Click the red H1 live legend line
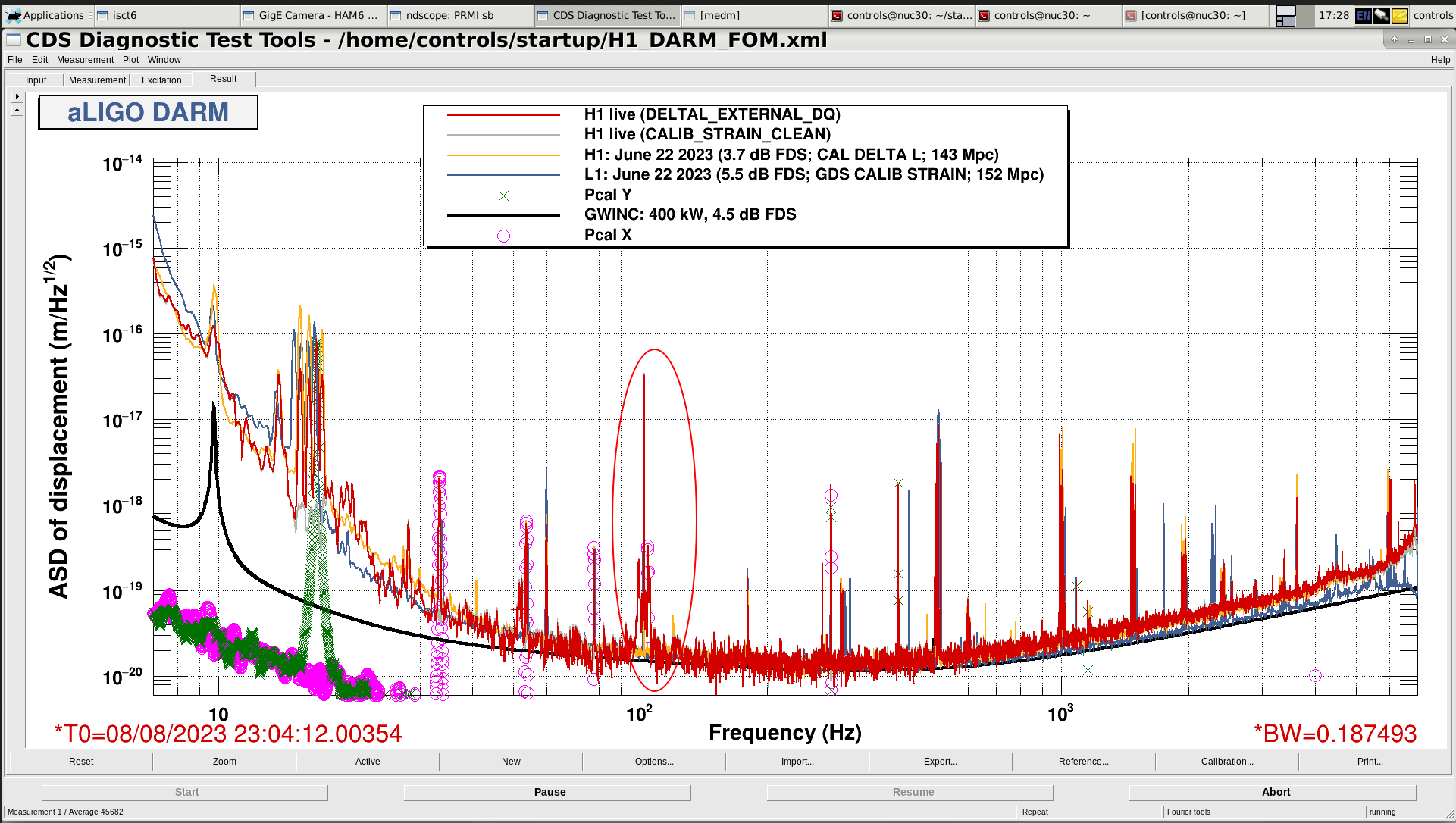The width and height of the screenshot is (1456, 823). pos(503,115)
